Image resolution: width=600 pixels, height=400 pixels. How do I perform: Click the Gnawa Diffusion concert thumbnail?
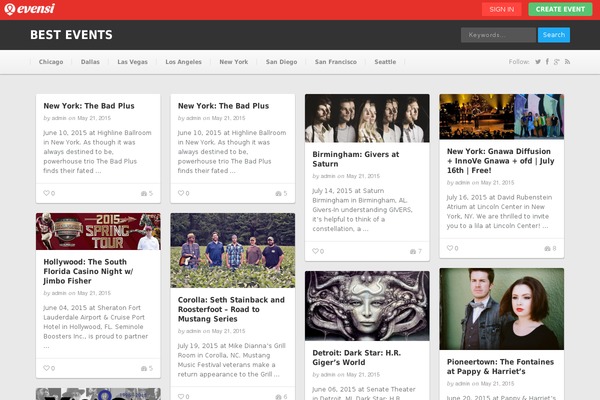click(502, 117)
